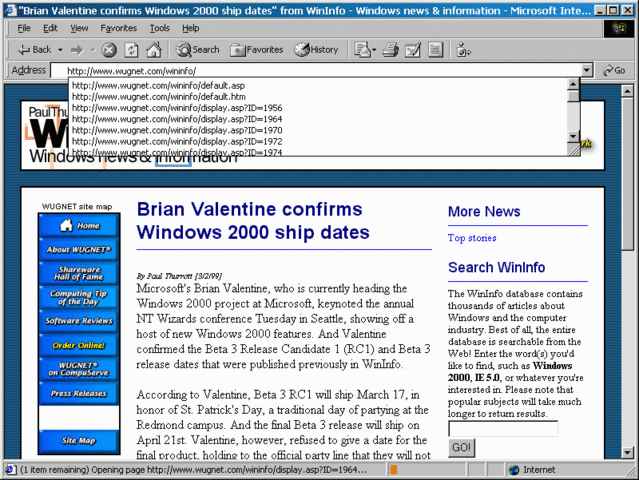The width and height of the screenshot is (639, 480).
Task: Click autocomplete list scroll down arrow
Action: 573,136
